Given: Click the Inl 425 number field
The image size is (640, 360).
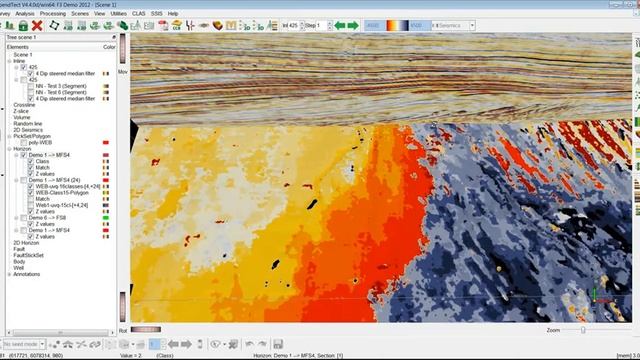Looking at the screenshot, I should tap(293, 26).
